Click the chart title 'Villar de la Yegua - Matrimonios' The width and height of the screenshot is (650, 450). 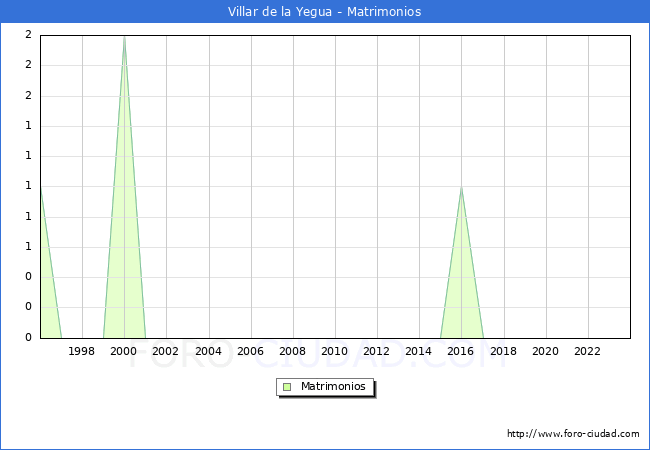pyautogui.click(x=324, y=12)
